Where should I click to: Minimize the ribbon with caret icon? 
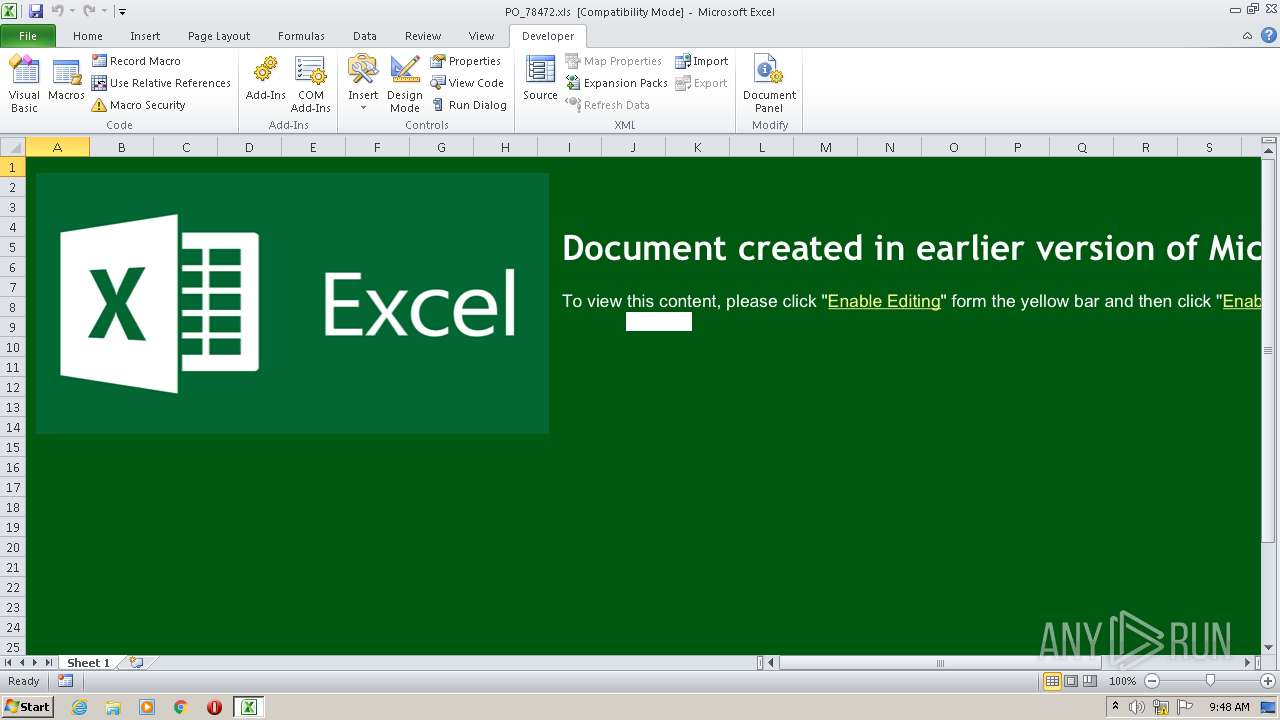point(1247,36)
